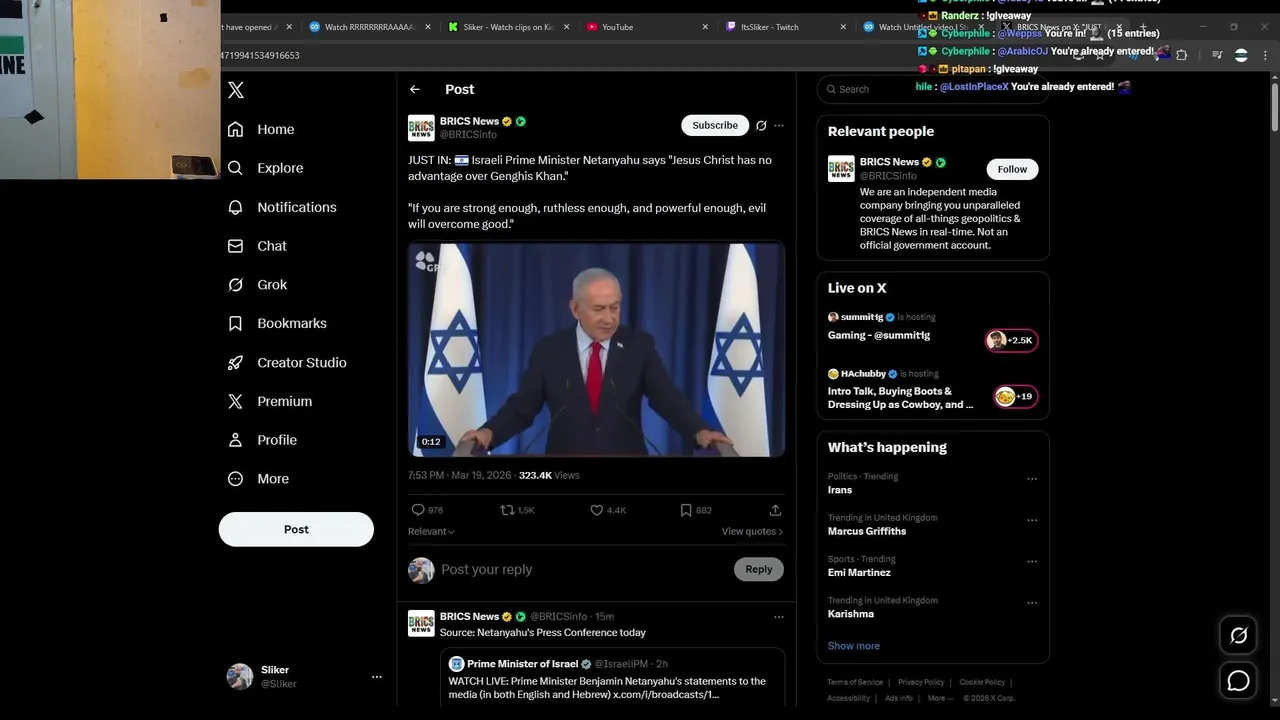Open Karishma trending topic
Screen dimensions: 1280x720
[x=851, y=614]
